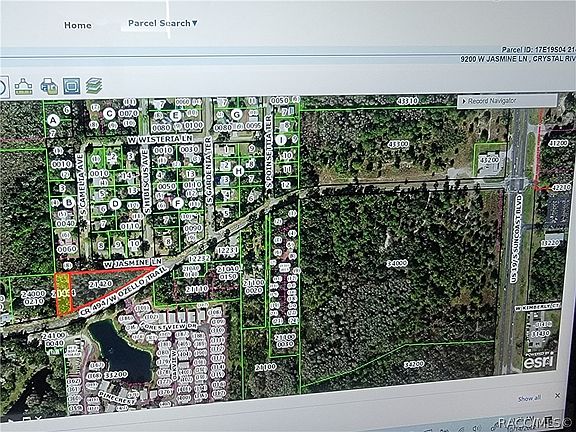
Task: Click the esri logo on map
Action: (x=540, y=360)
